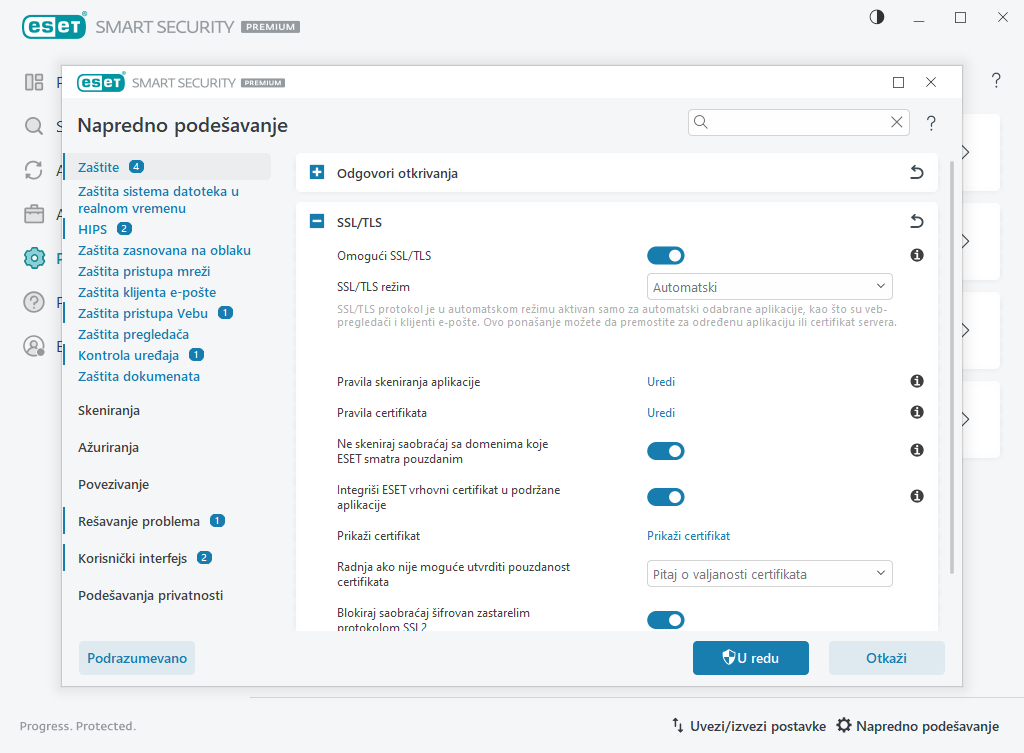1024x753 pixels.
Task: Disable the Omogući SSL/TLS toggle
Action: click(x=665, y=255)
